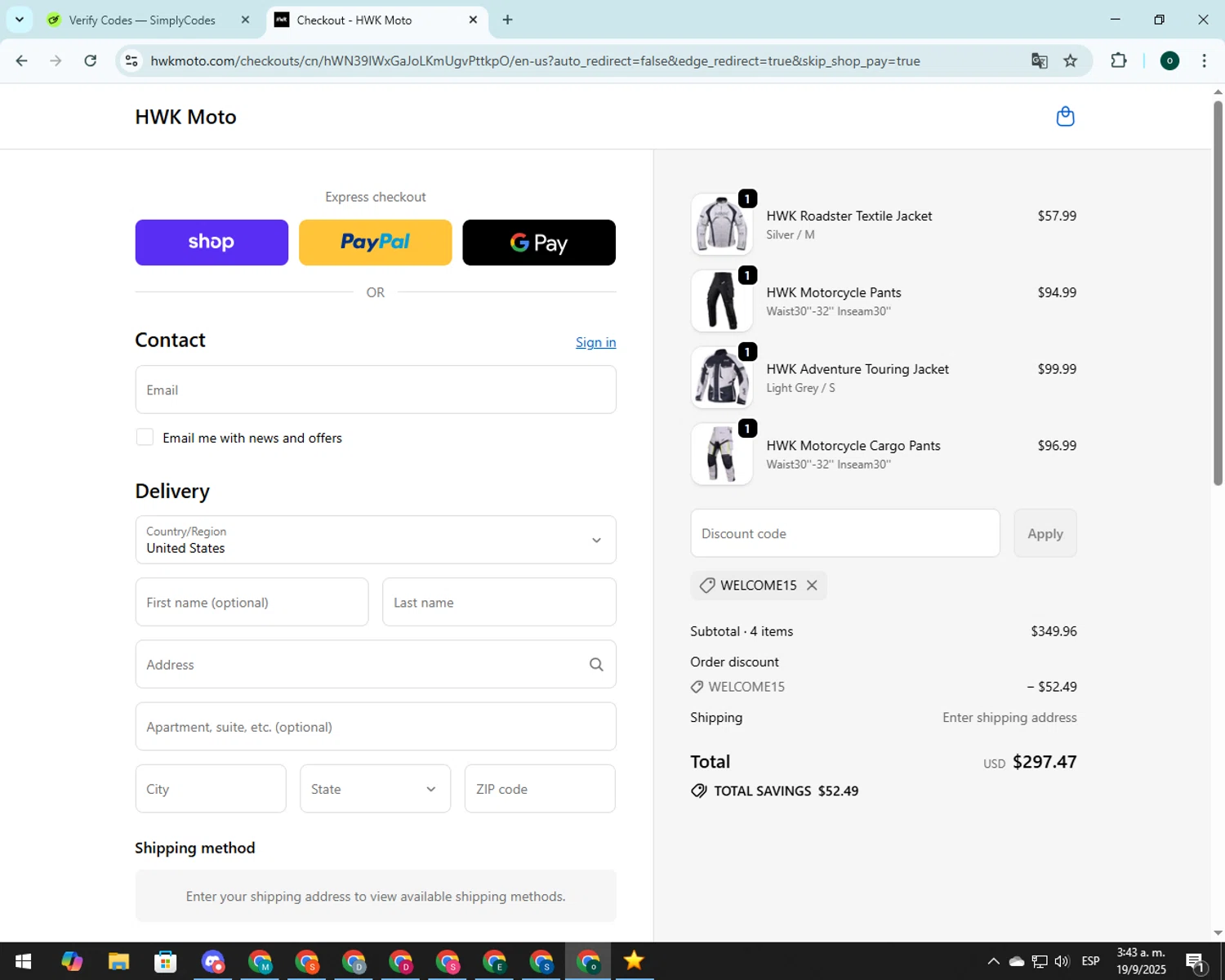Select the Checkout - HWK Moto tab
The height and width of the screenshot is (980, 1225).
coord(354,20)
